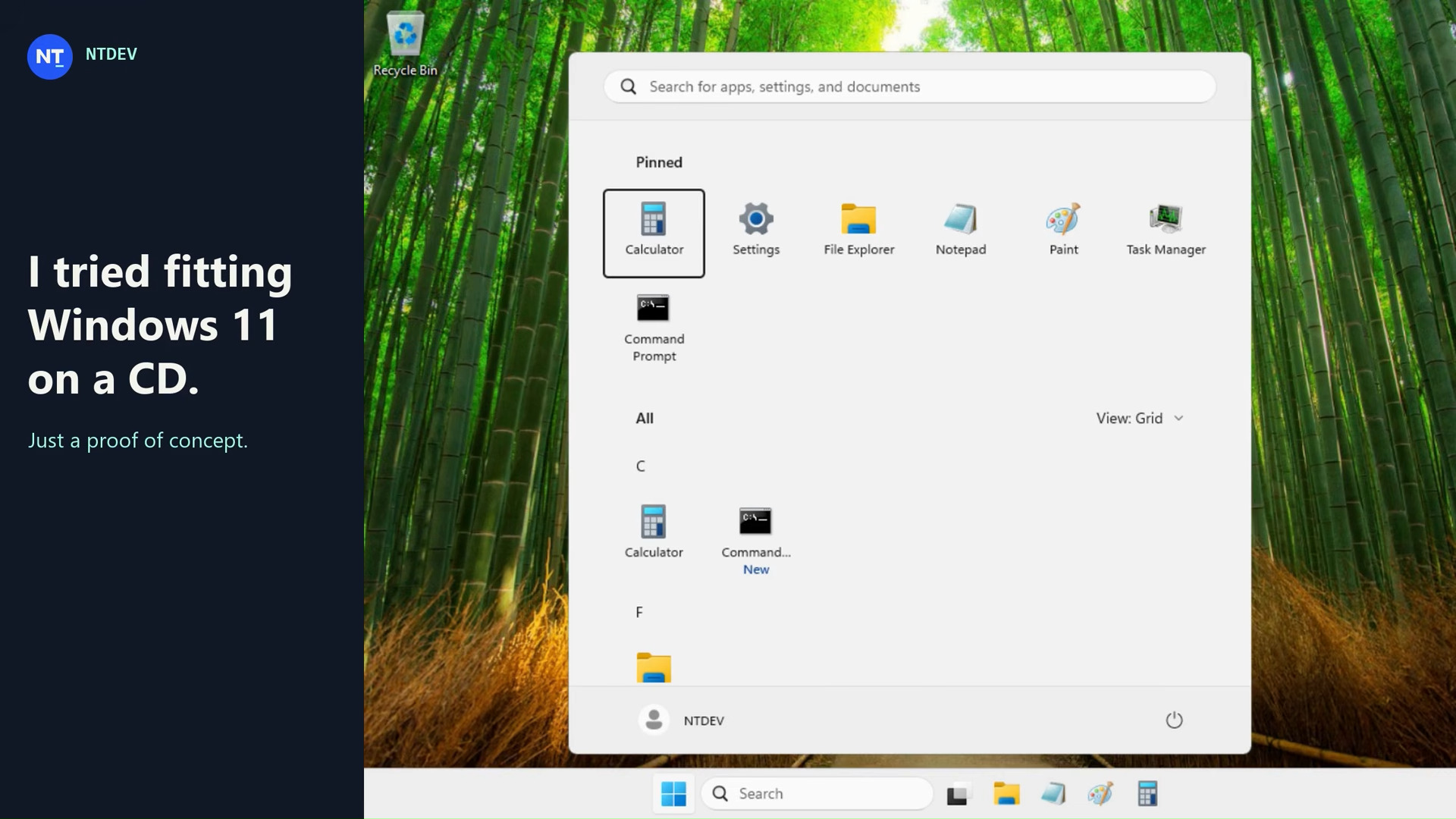1456x819 pixels.
Task: Open the new Command... app in All list
Action: pos(756,541)
